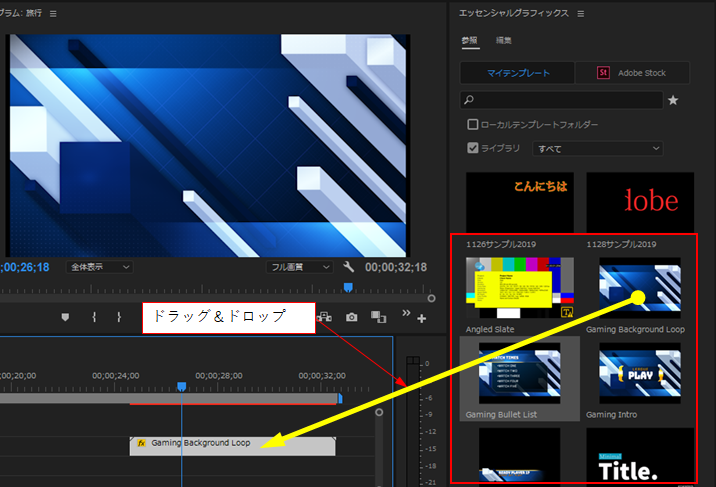716x487 pixels.
Task: Select the Gaming Bullet List template thumbnail
Action: point(520,373)
